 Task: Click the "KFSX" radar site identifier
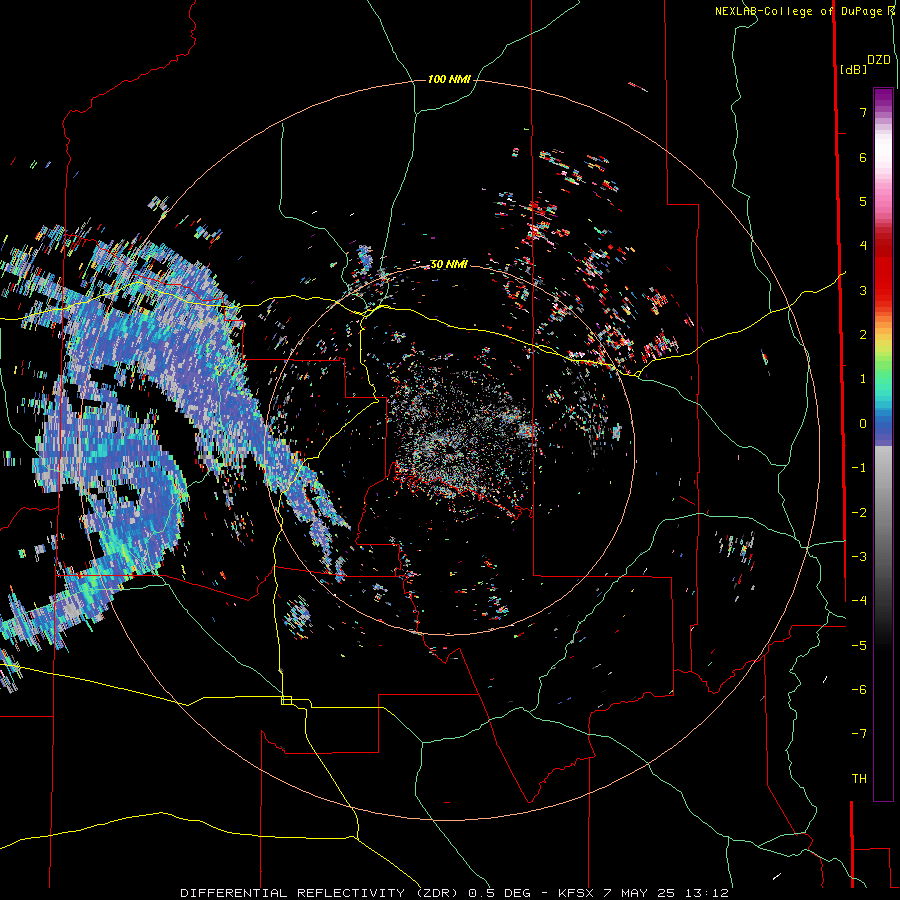click(x=575, y=893)
